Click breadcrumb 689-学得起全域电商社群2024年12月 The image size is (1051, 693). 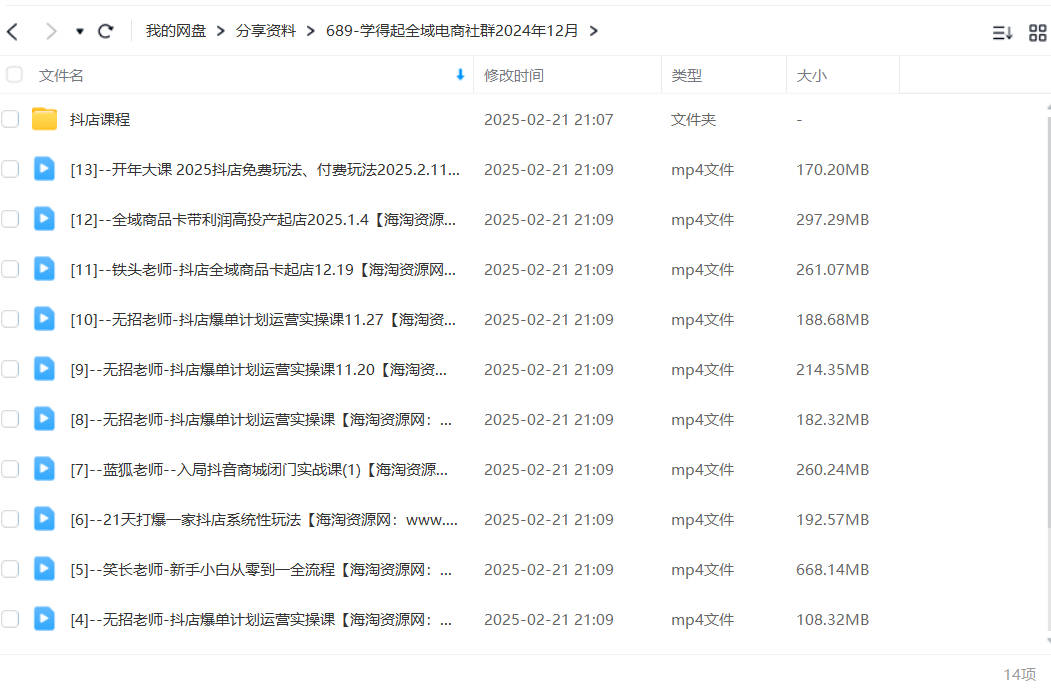coord(452,31)
